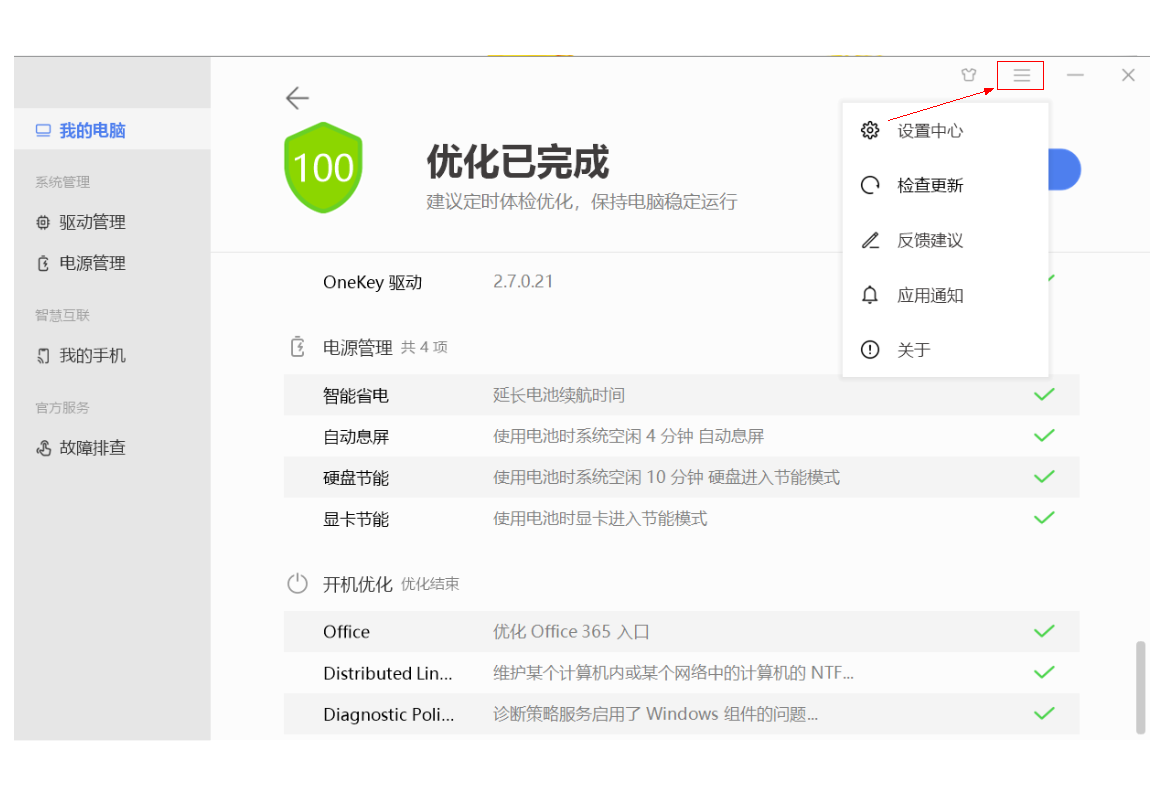
Task: Open My Phone sidebar item
Action: 92,356
